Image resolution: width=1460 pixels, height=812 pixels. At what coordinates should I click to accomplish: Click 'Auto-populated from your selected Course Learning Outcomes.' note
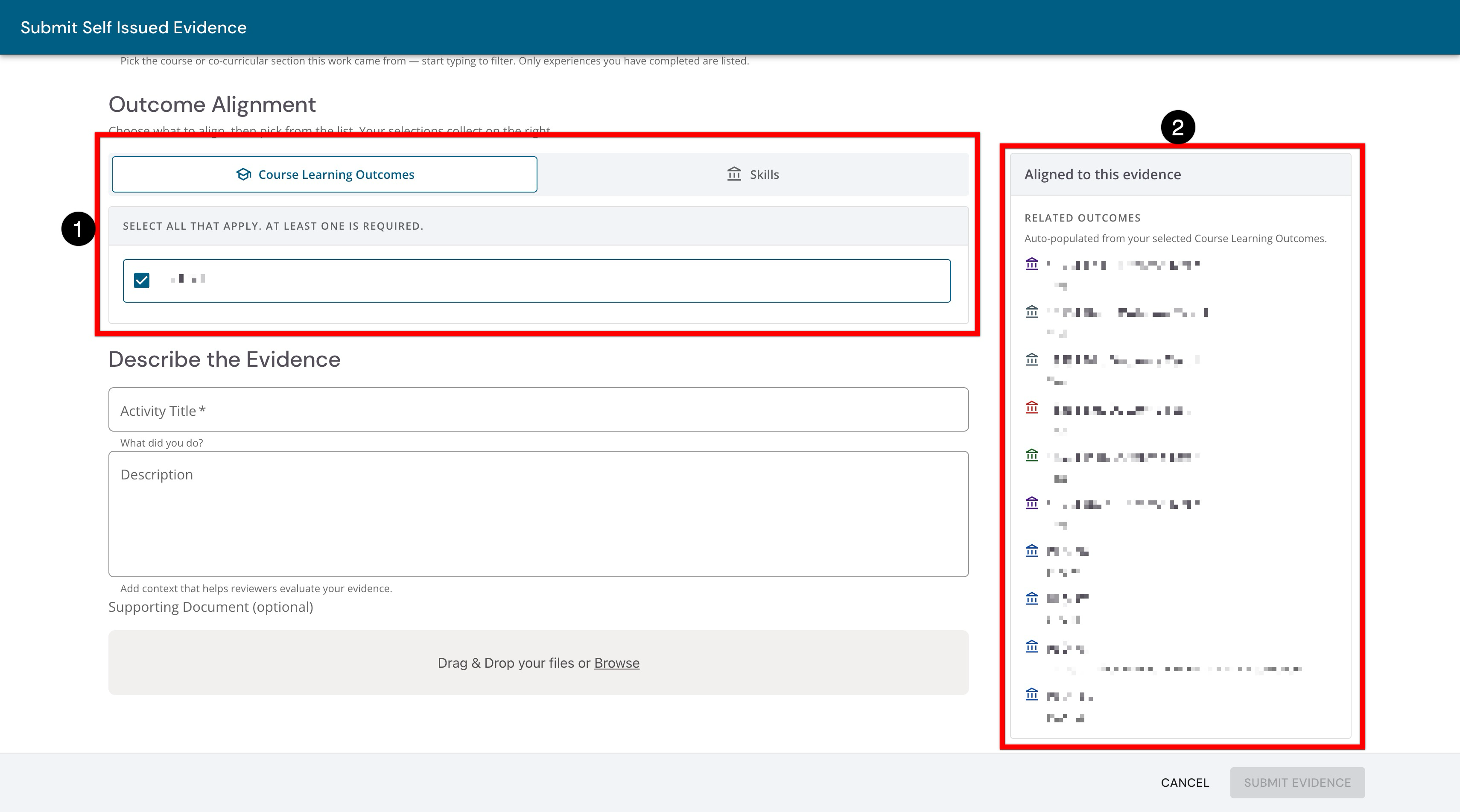point(1176,239)
